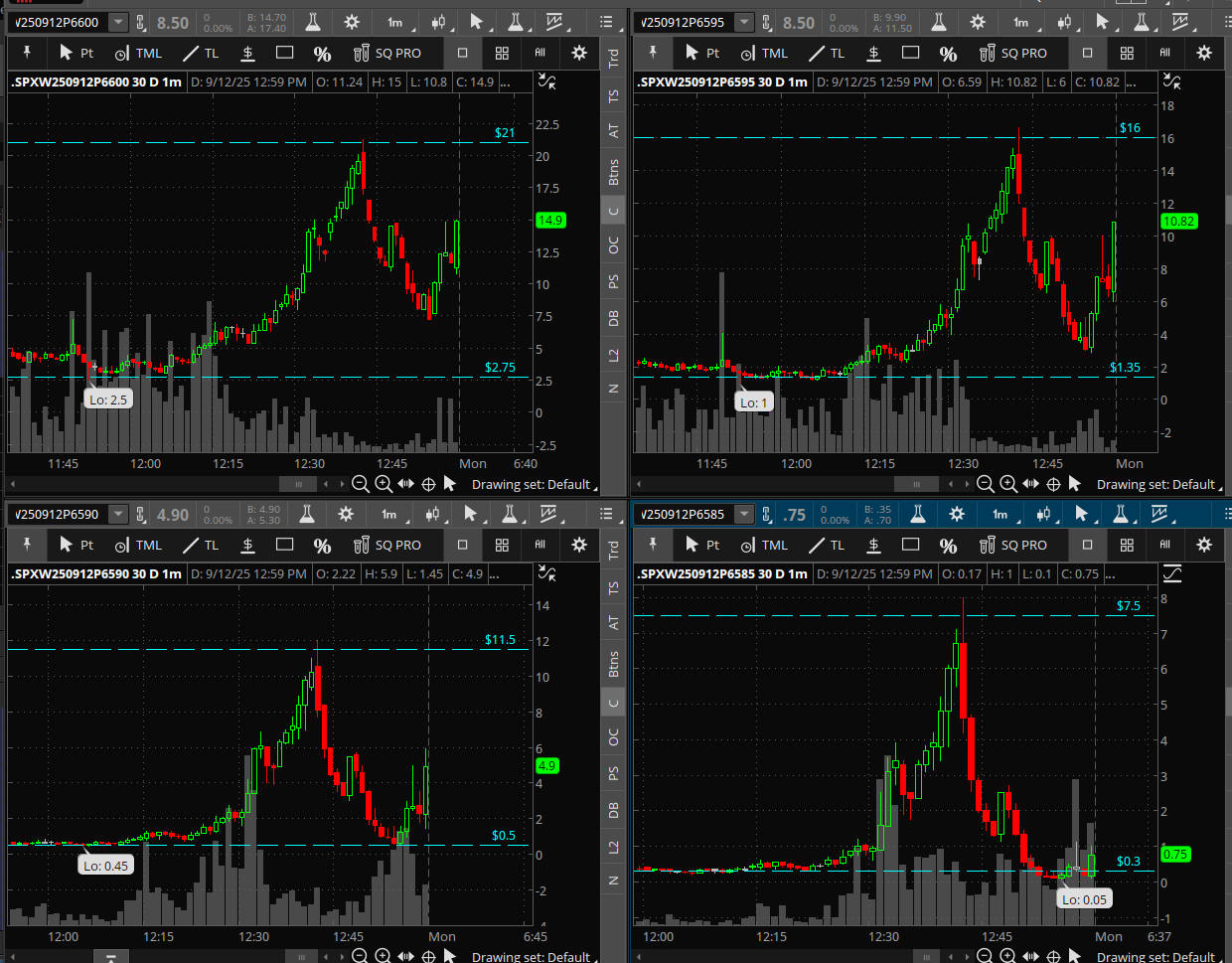Open the gear settings in the P6585 top toolbar

[x=956, y=514]
